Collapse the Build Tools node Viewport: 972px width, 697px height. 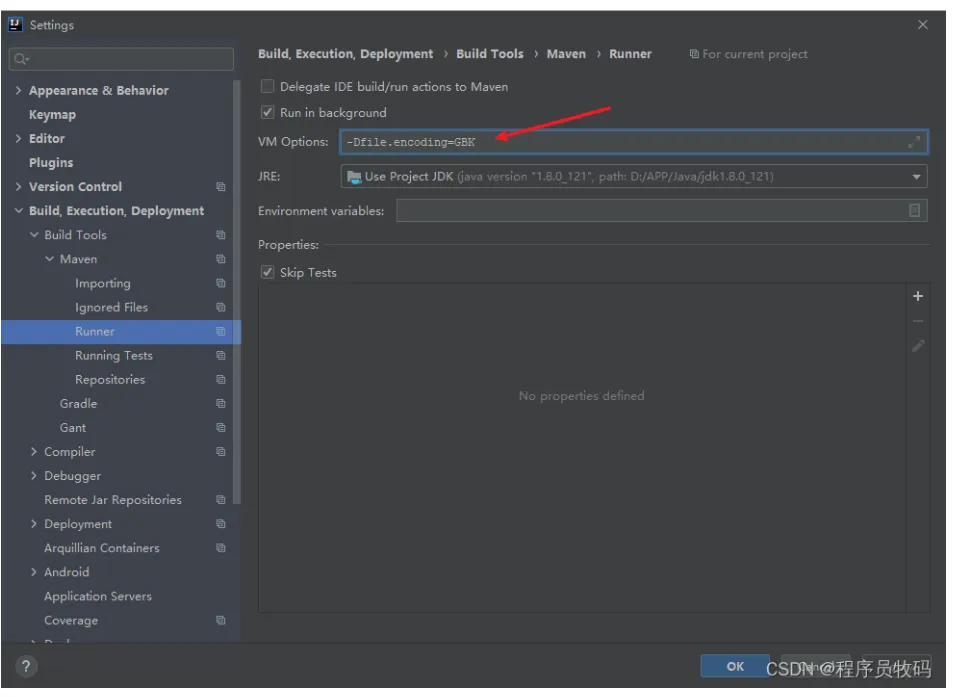tap(33, 235)
